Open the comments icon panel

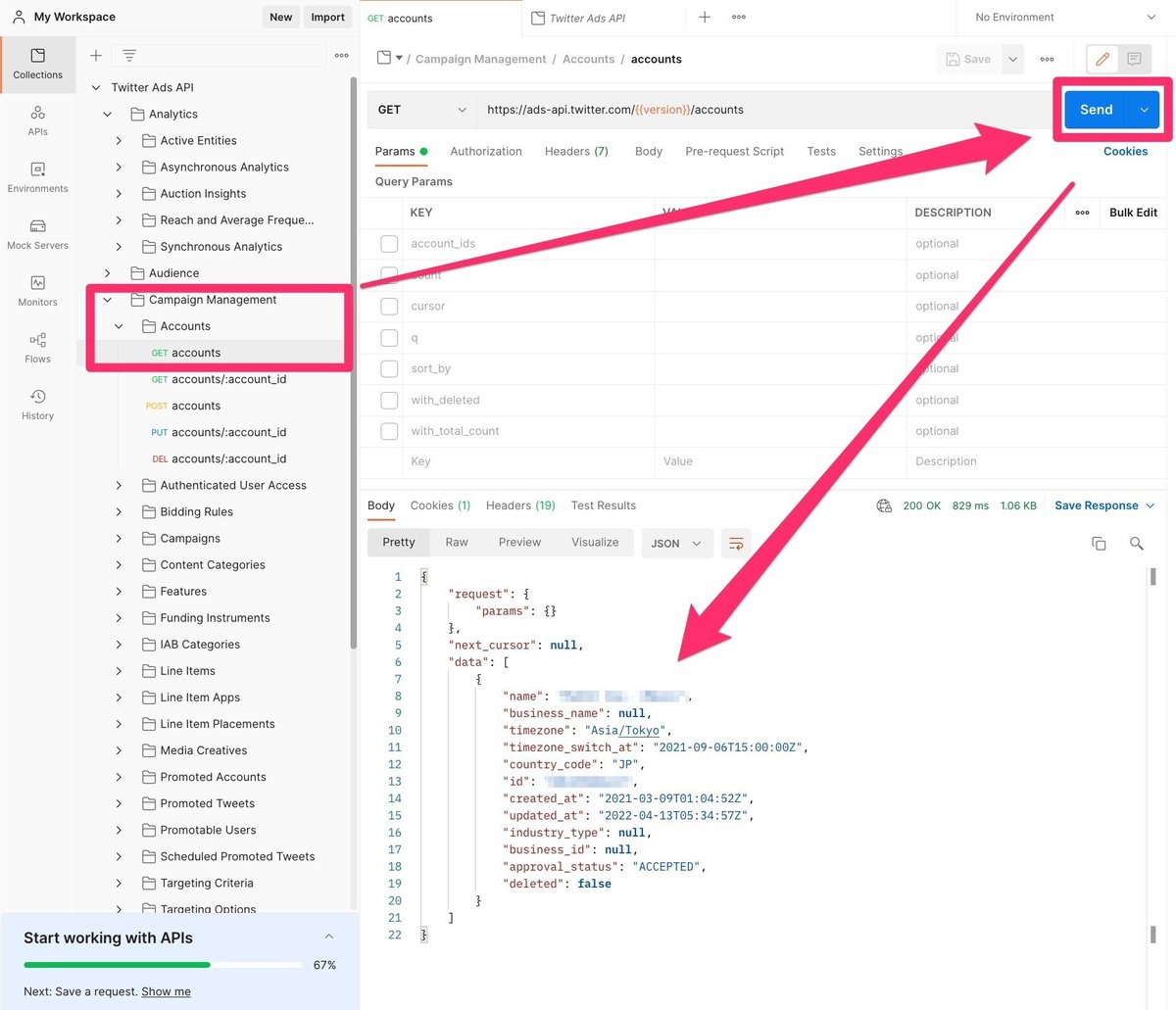(1134, 59)
